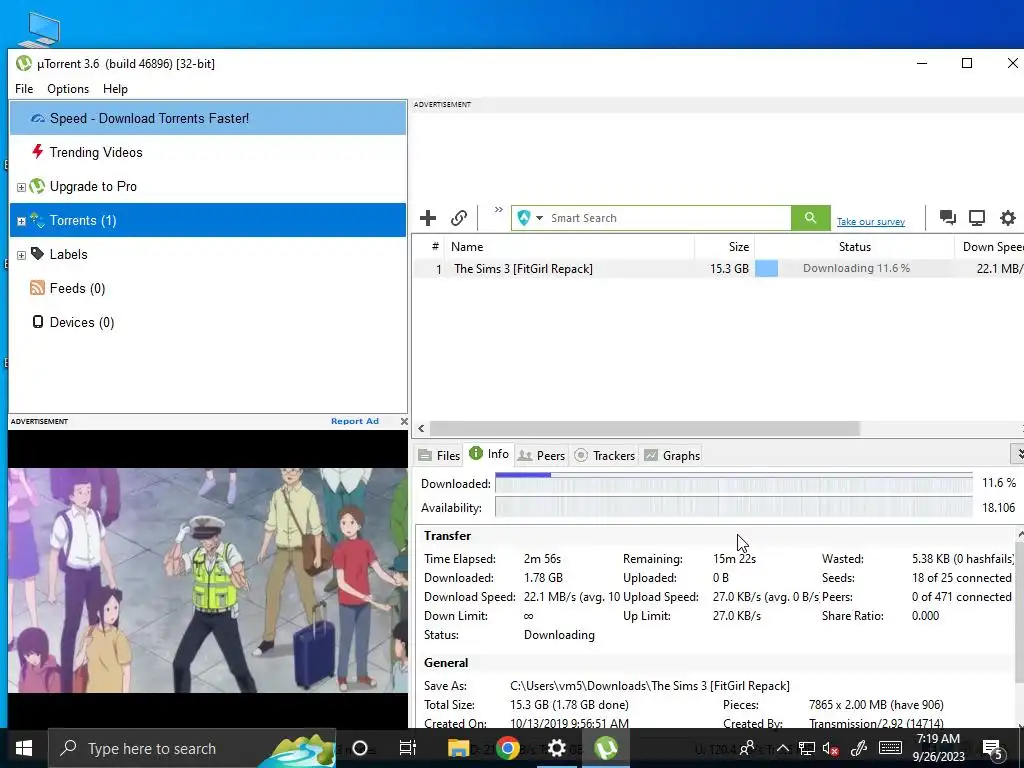Screen dimensions: 1024x768
Task: Show hidden tray icons chevron
Action: click(x=782, y=748)
